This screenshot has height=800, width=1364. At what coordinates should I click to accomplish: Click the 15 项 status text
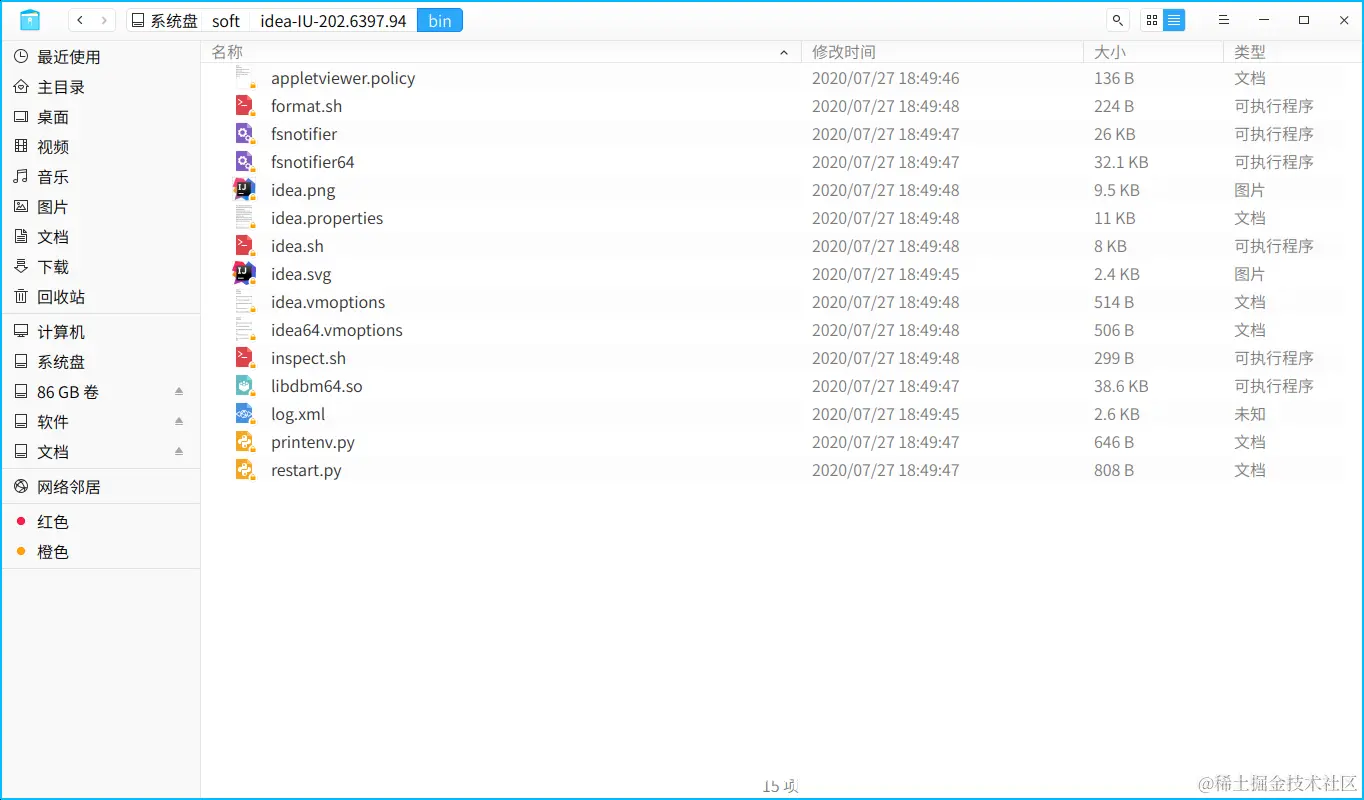tap(781, 787)
